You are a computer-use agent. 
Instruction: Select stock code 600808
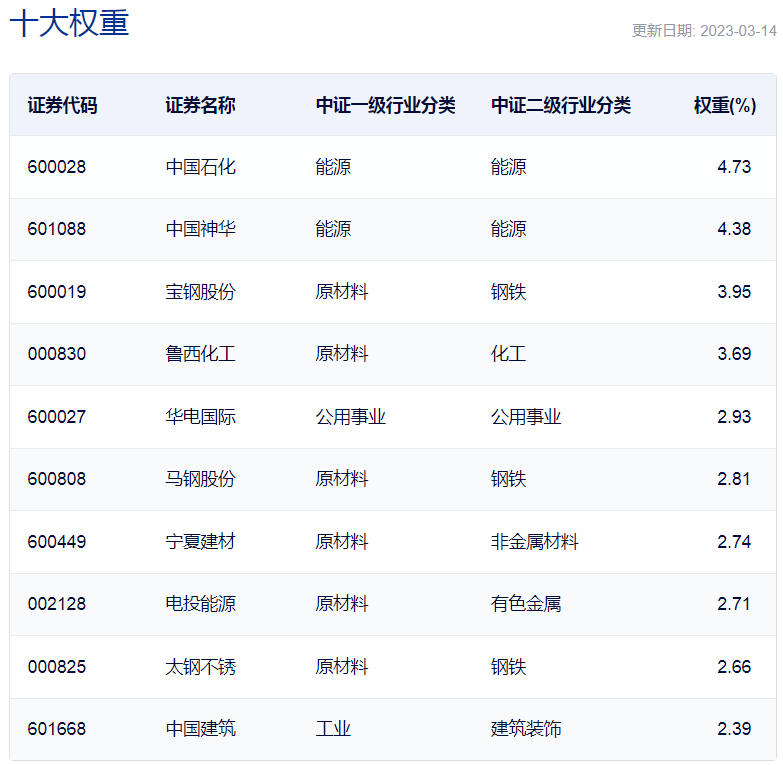(x=57, y=479)
